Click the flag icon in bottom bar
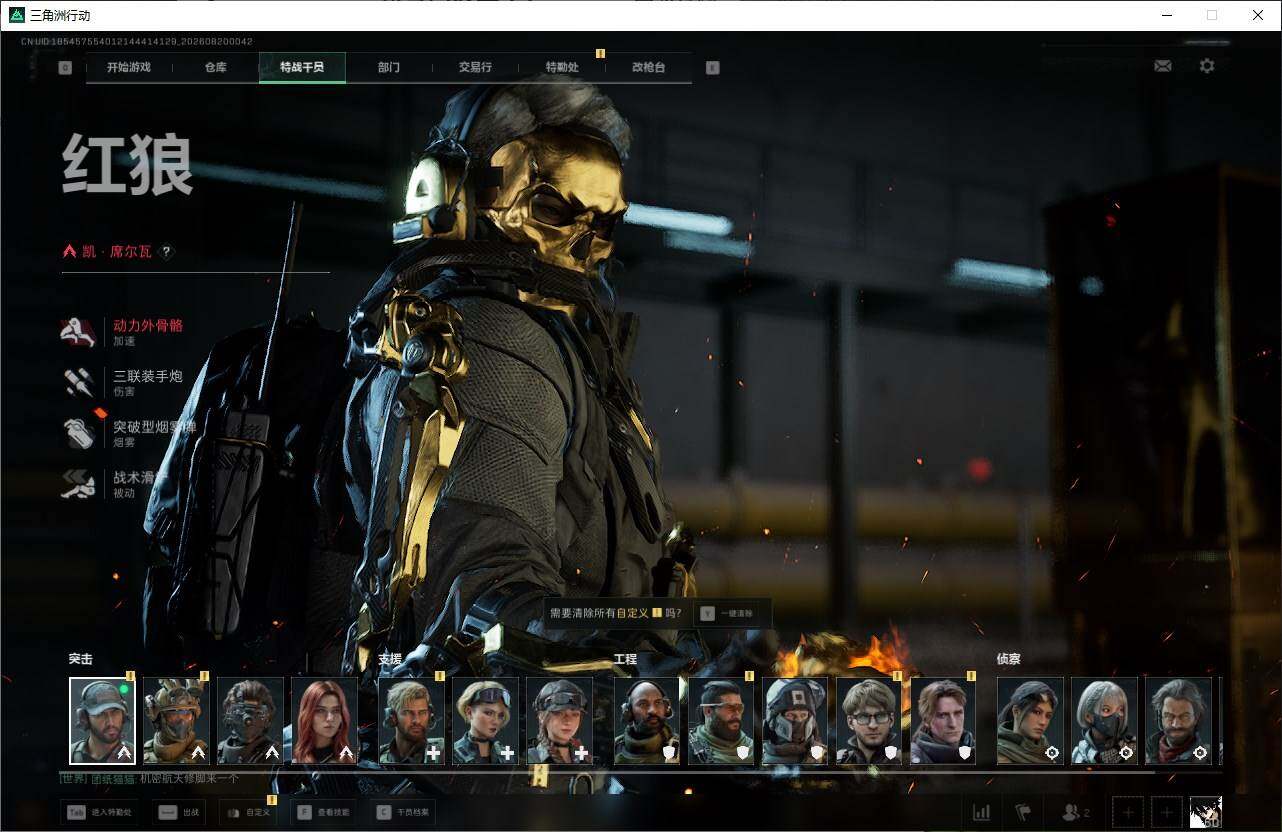The image size is (1282, 832). coord(1023,812)
